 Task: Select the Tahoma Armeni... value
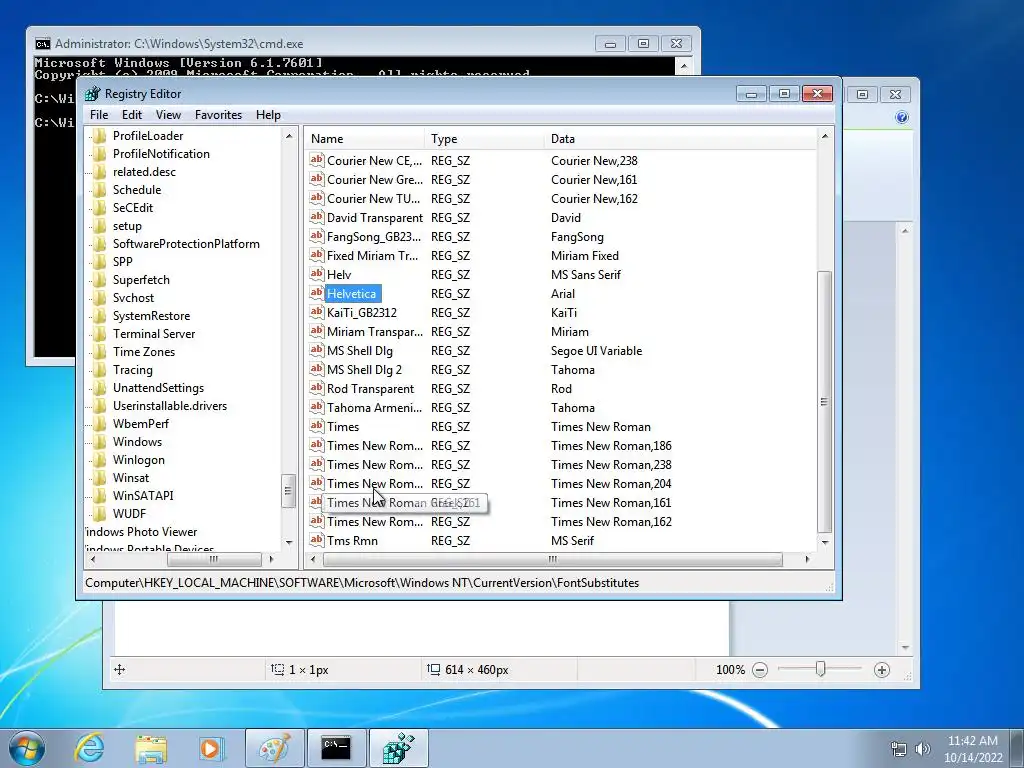pos(374,408)
